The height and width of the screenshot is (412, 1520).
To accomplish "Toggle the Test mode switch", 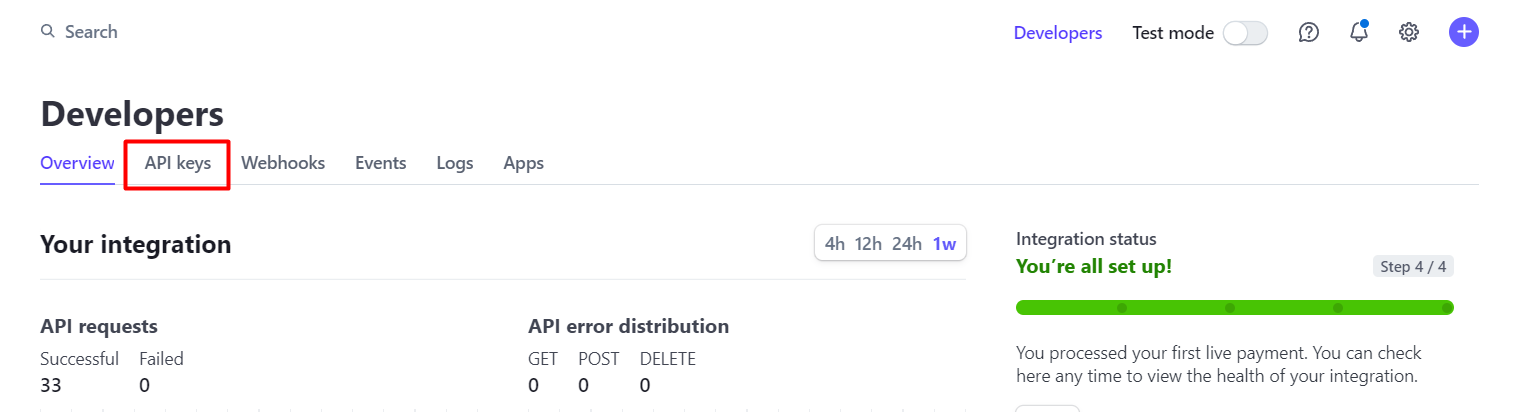I will pyautogui.click(x=1245, y=33).
